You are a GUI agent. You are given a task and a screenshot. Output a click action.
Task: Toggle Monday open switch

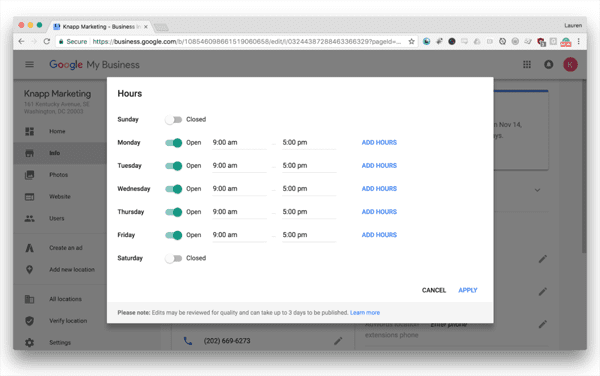tap(173, 143)
